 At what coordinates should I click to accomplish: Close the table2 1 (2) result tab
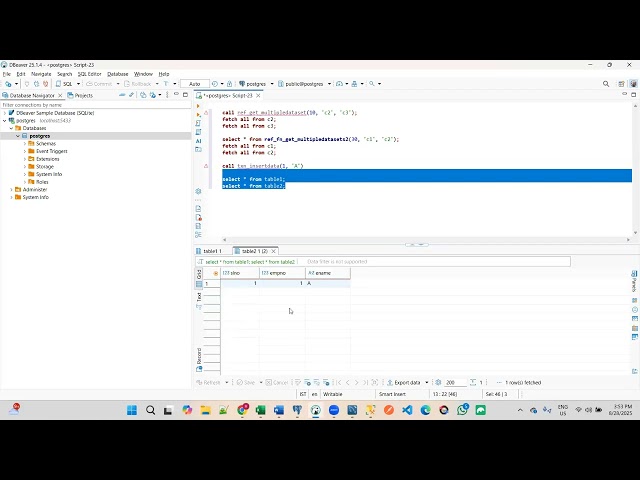(273, 251)
